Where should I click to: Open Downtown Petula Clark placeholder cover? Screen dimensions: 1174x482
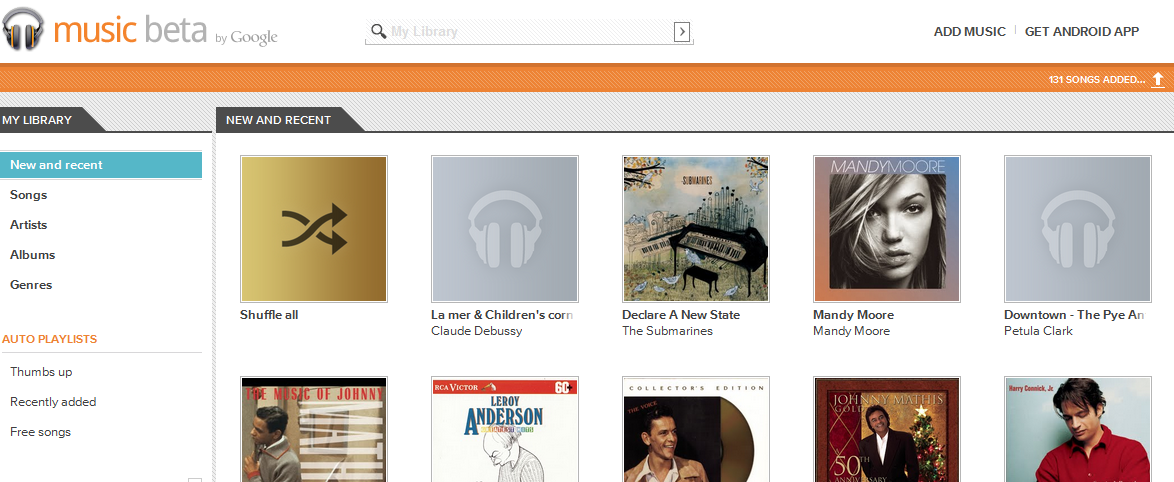(x=1077, y=228)
